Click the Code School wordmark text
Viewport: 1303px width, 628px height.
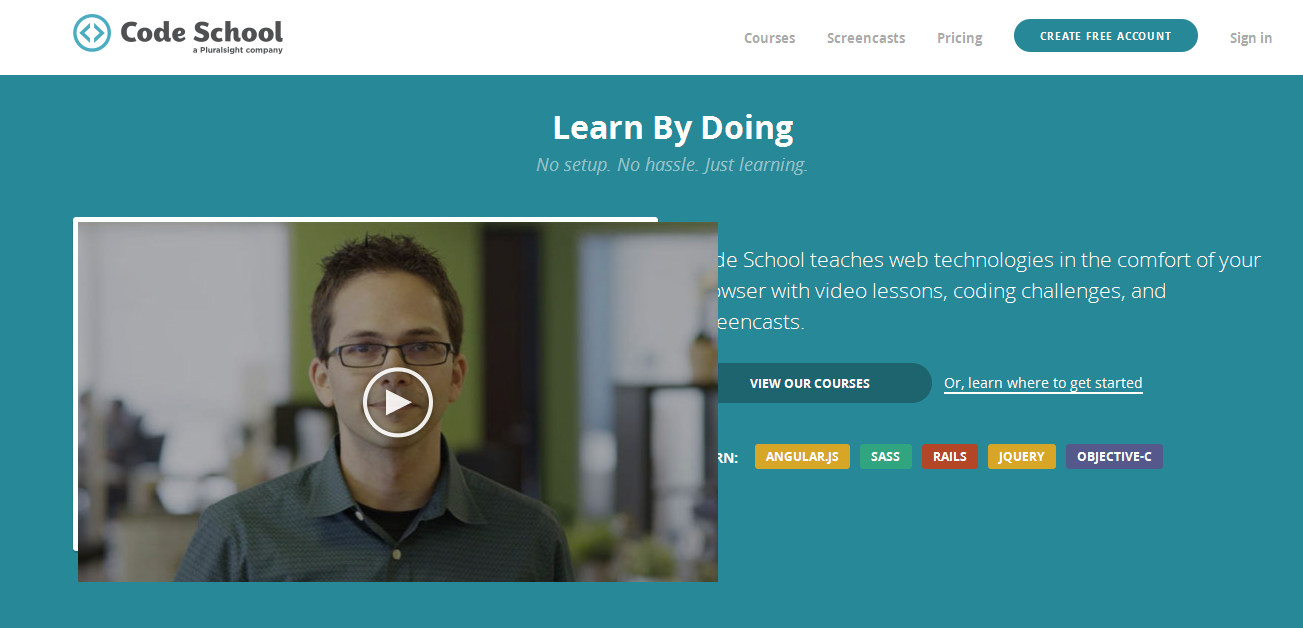coord(201,31)
